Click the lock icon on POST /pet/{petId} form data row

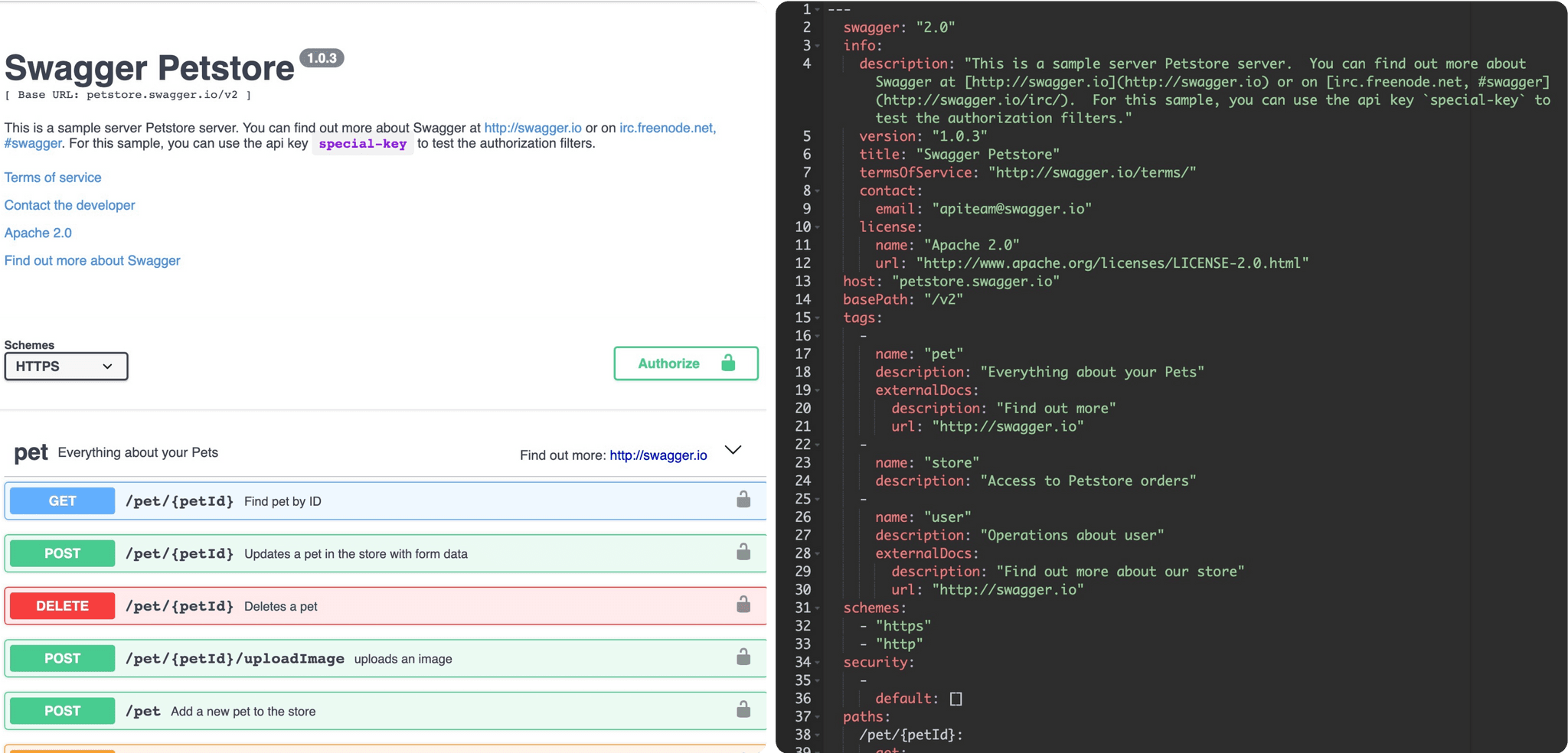pyautogui.click(x=743, y=552)
